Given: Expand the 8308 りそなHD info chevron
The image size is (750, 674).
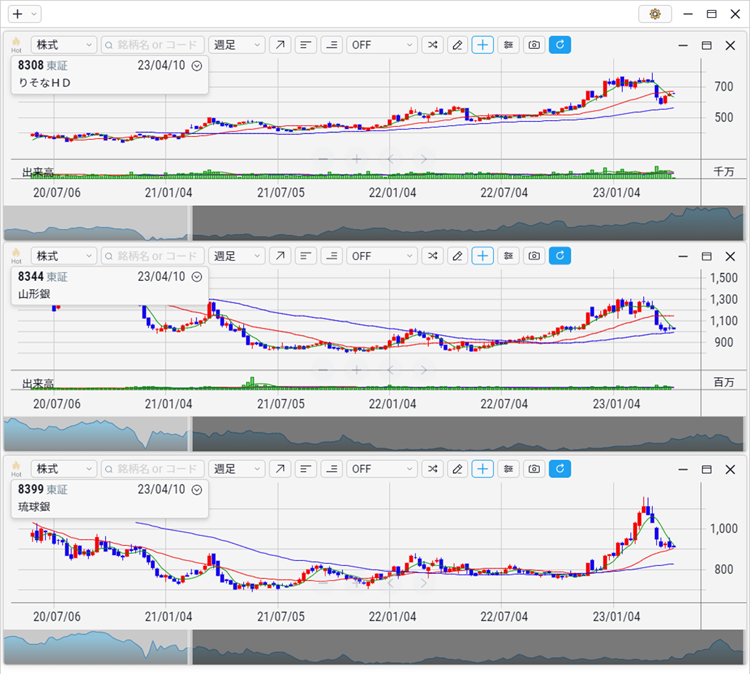Looking at the screenshot, I should coord(197,65).
